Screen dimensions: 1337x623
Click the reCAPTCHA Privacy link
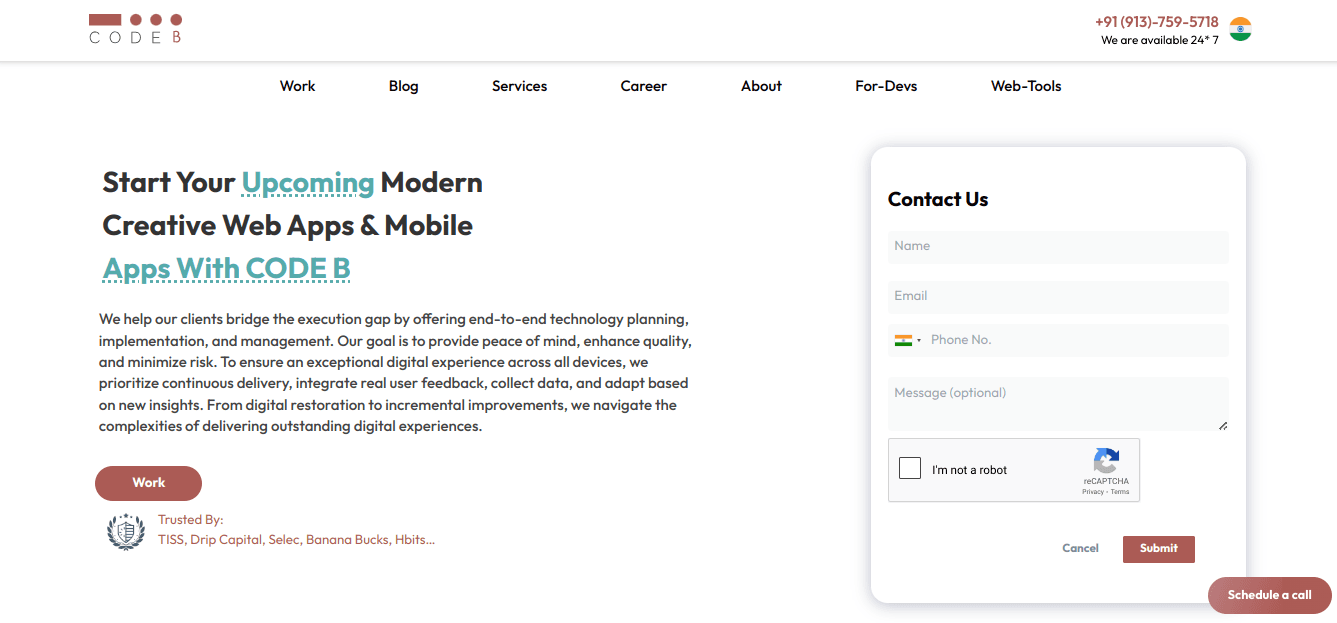pyautogui.click(x=1094, y=491)
